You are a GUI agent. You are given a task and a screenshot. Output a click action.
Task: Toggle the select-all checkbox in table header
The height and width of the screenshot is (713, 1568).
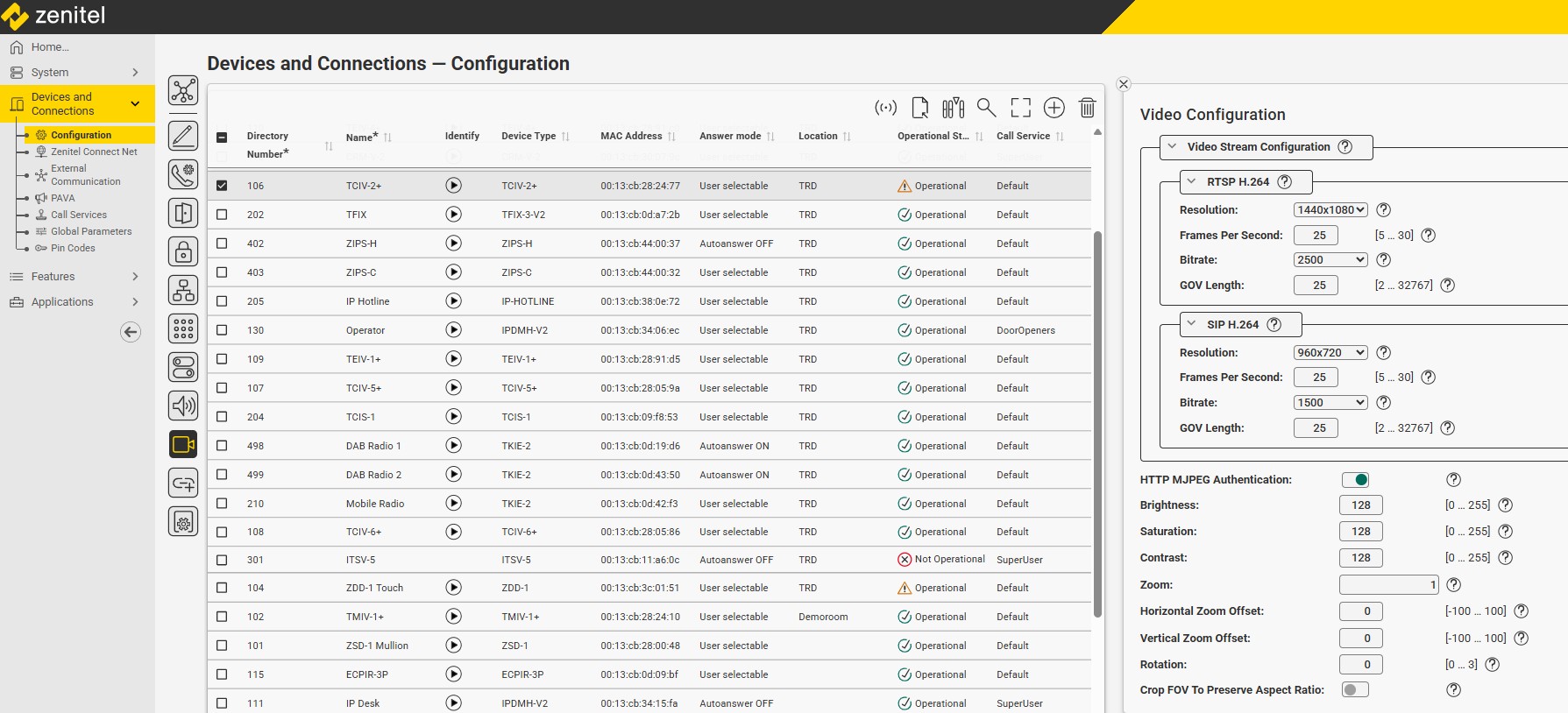click(x=222, y=138)
